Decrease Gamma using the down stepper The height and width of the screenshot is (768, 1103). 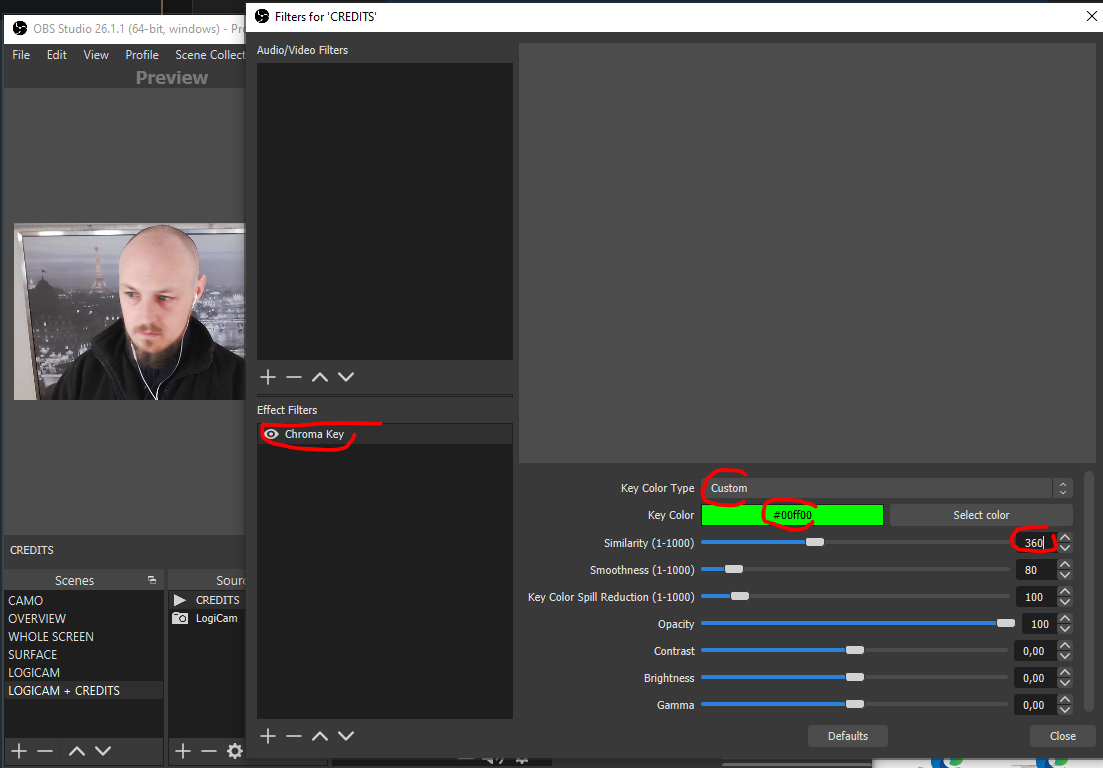[1064, 710]
